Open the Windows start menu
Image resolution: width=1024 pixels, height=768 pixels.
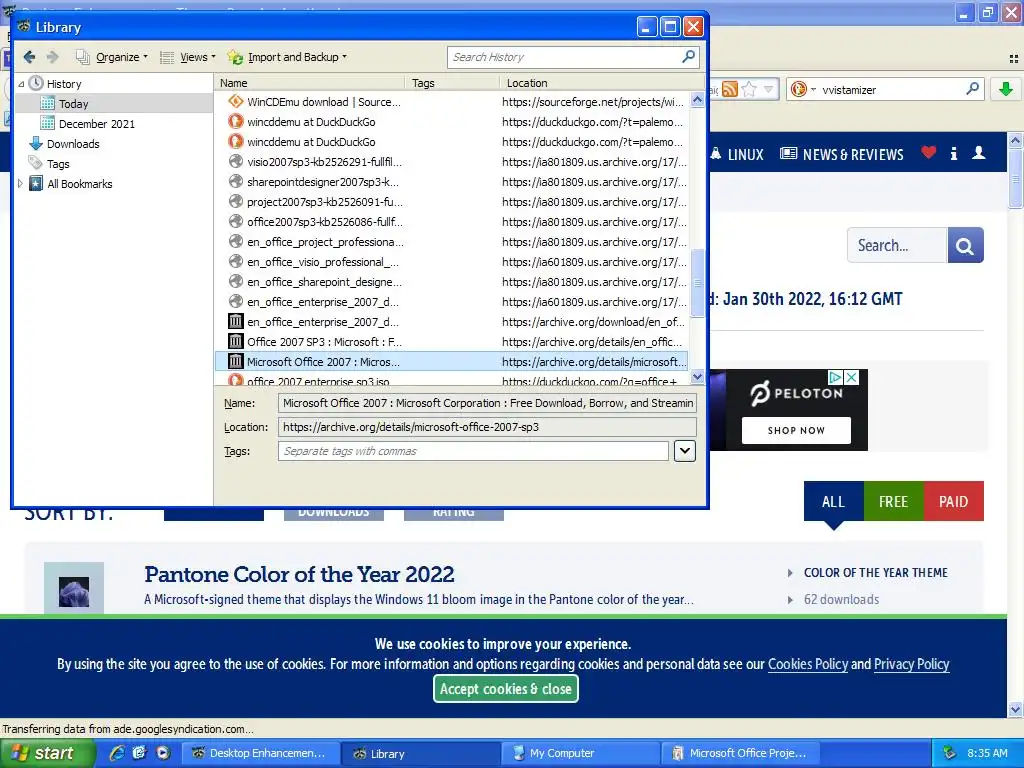pyautogui.click(x=47, y=753)
